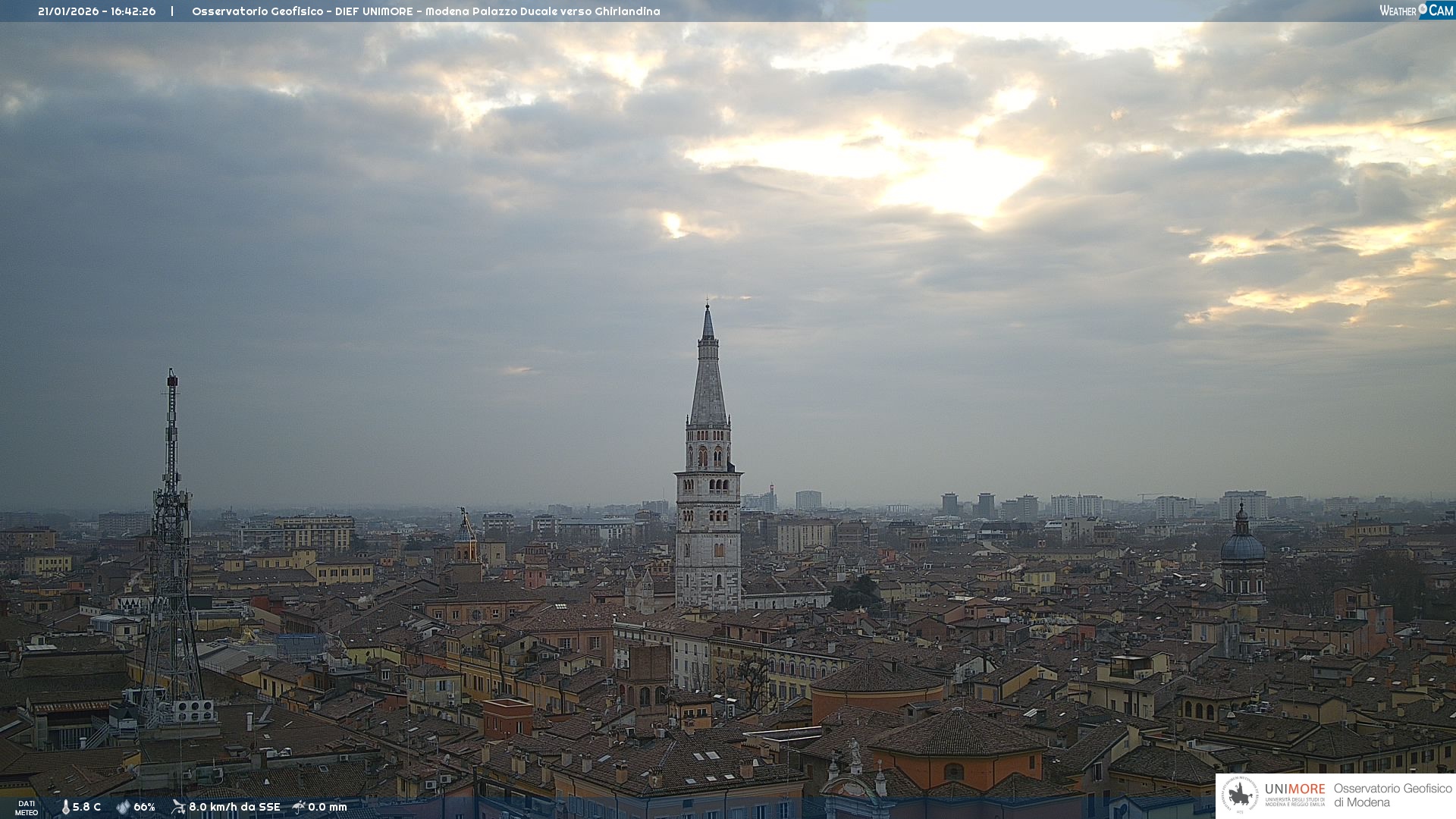Click the 0.0 mm rainfall value
The height and width of the screenshot is (819, 1456).
click(x=328, y=807)
